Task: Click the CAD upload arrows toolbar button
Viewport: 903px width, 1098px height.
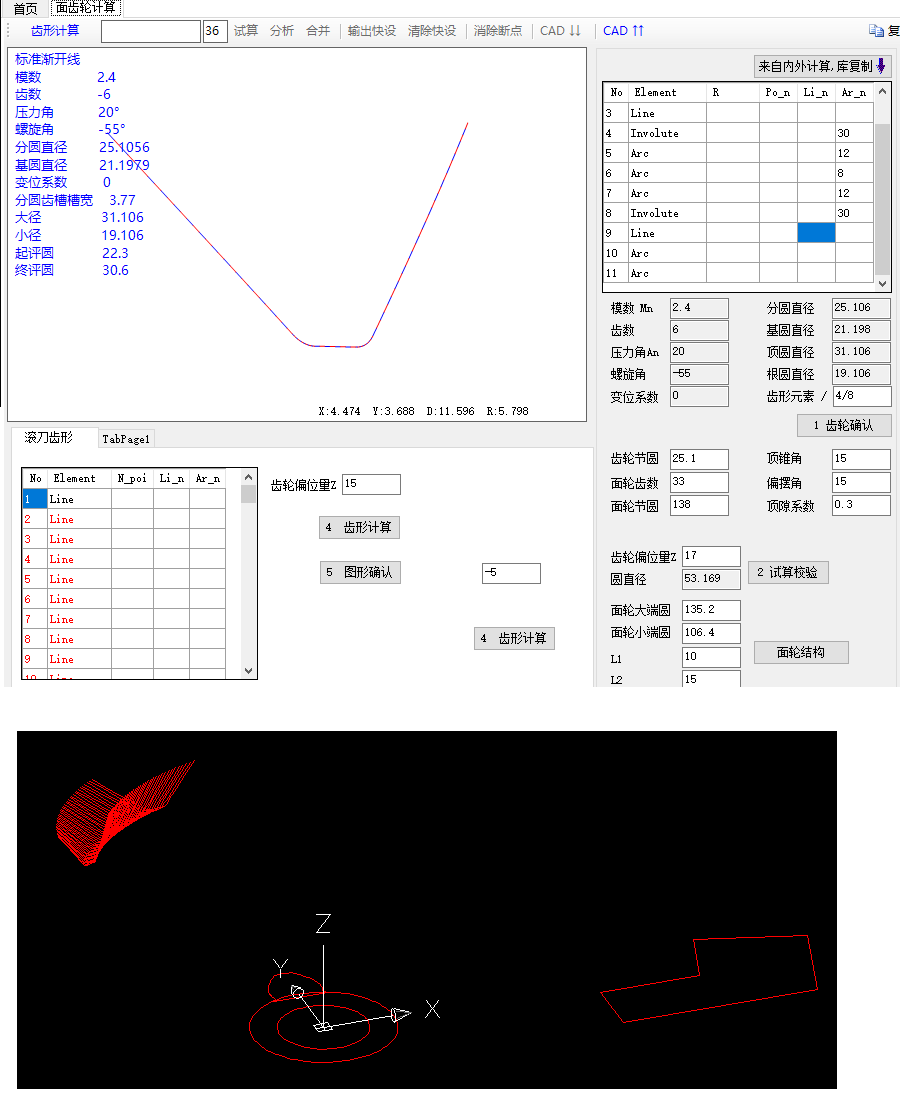Action: coord(624,31)
